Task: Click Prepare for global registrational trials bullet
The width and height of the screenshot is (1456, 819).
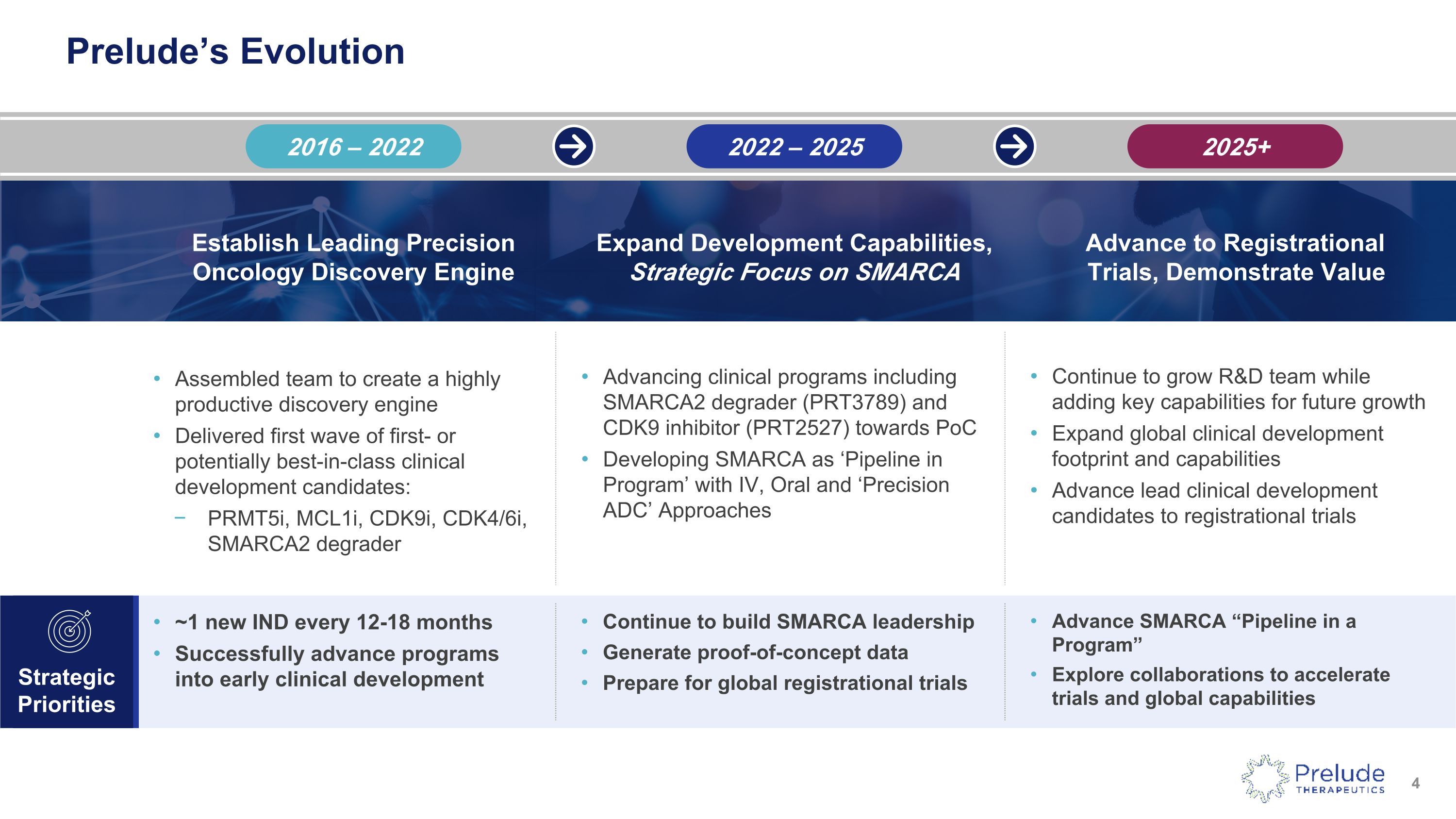Action: (784, 683)
